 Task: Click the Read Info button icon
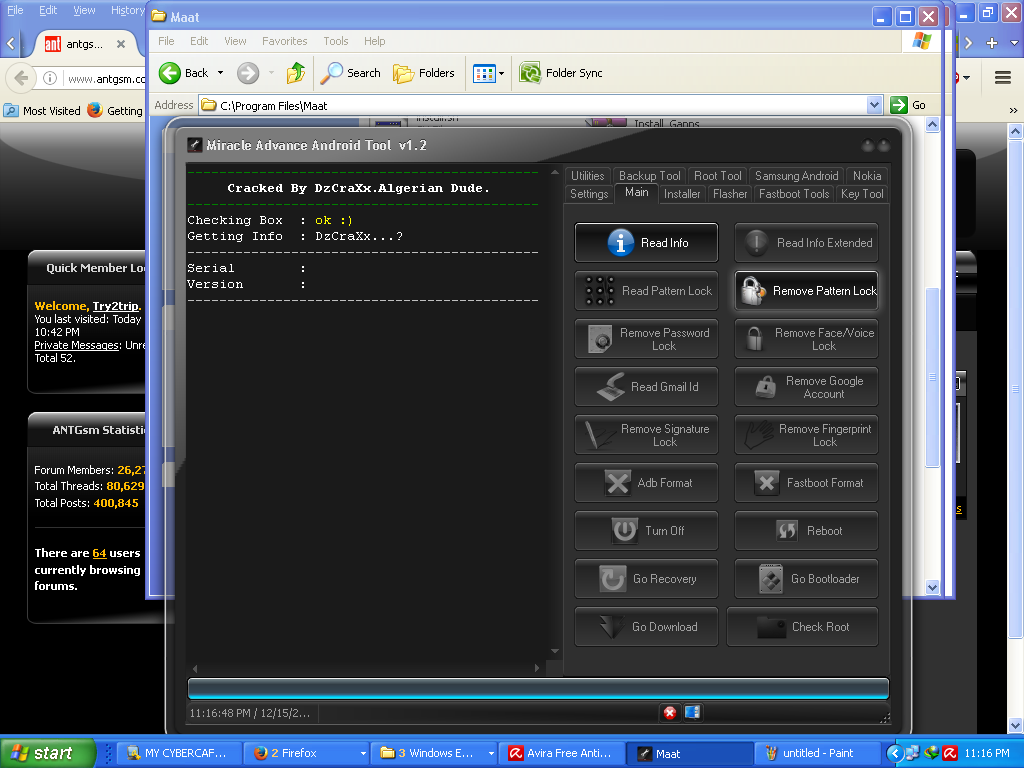(621, 243)
